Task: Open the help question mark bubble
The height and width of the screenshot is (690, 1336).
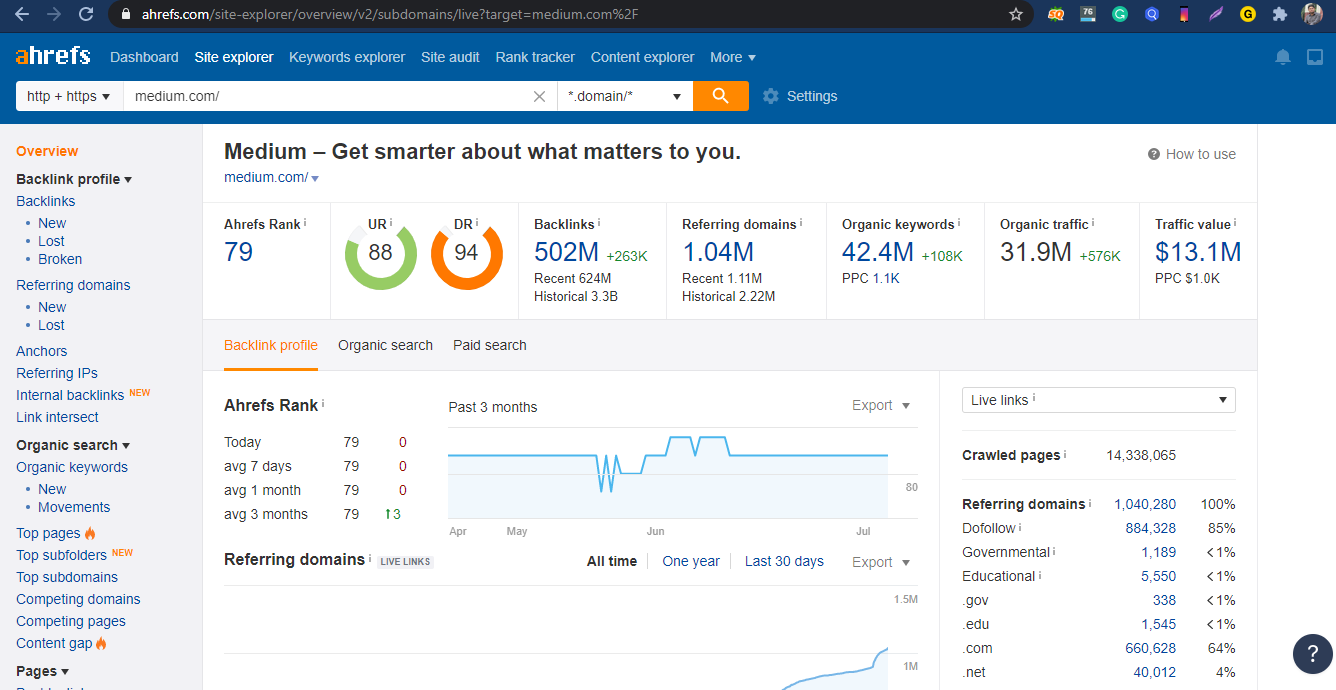Action: 1312,654
